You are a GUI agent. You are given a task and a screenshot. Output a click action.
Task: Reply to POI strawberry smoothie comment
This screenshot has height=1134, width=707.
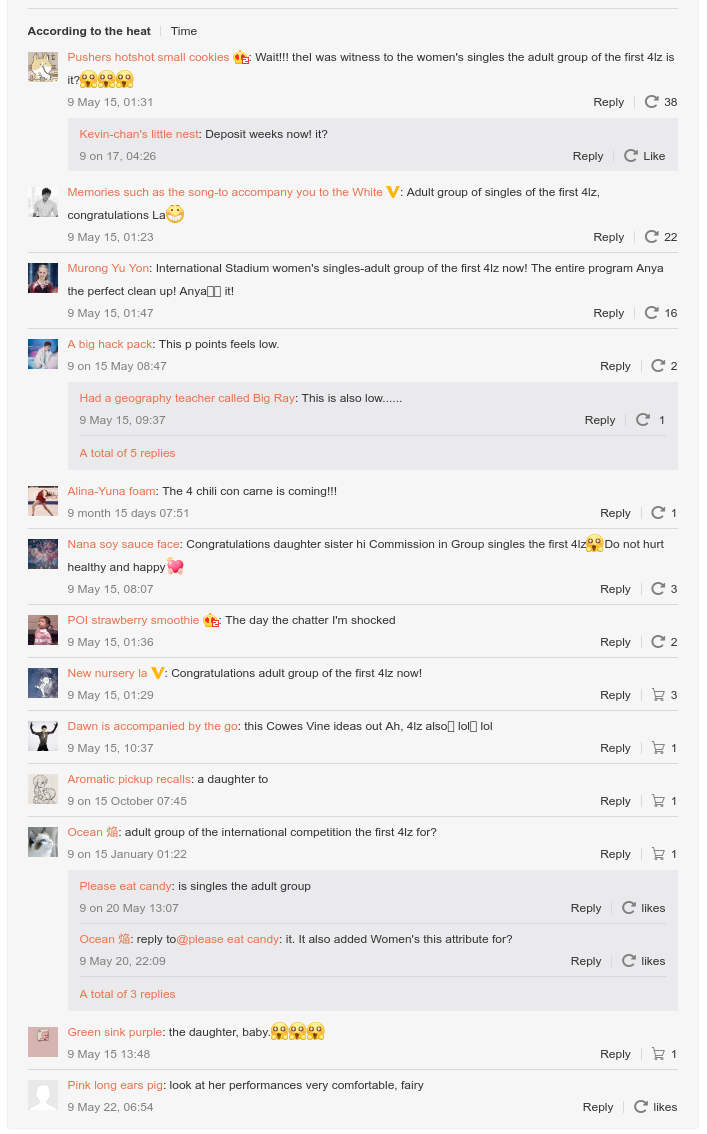[615, 642]
